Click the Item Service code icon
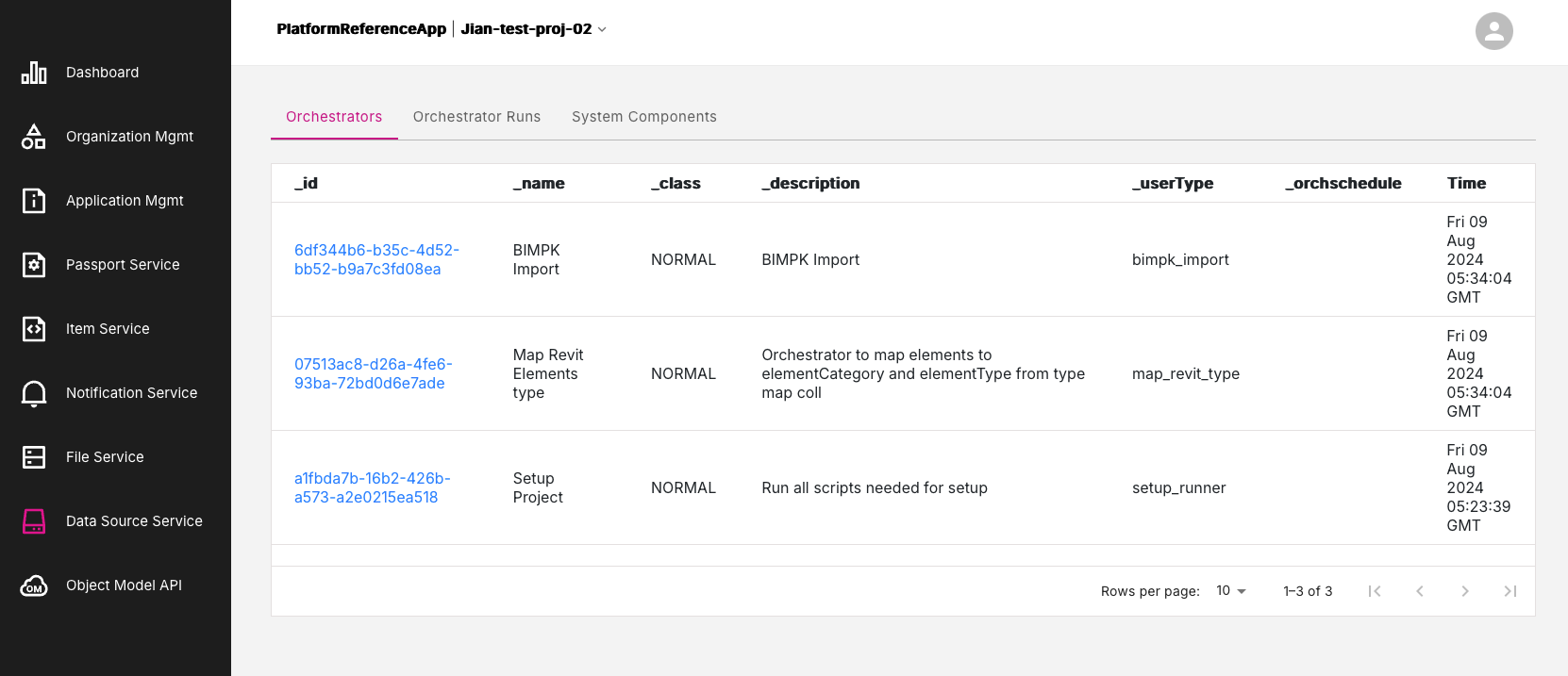 tap(34, 329)
